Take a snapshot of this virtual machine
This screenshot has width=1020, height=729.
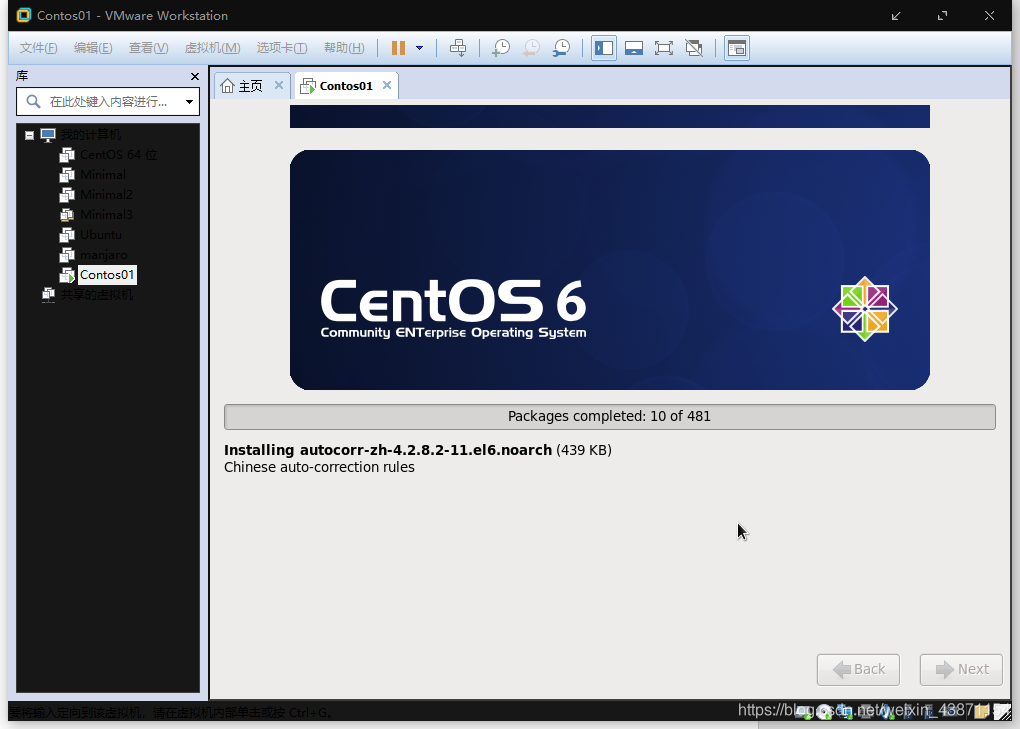[501, 48]
